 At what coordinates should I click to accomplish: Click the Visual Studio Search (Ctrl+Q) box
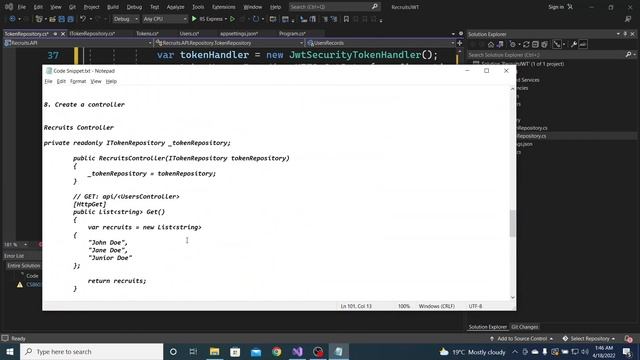pyautogui.click(x=334, y=7)
